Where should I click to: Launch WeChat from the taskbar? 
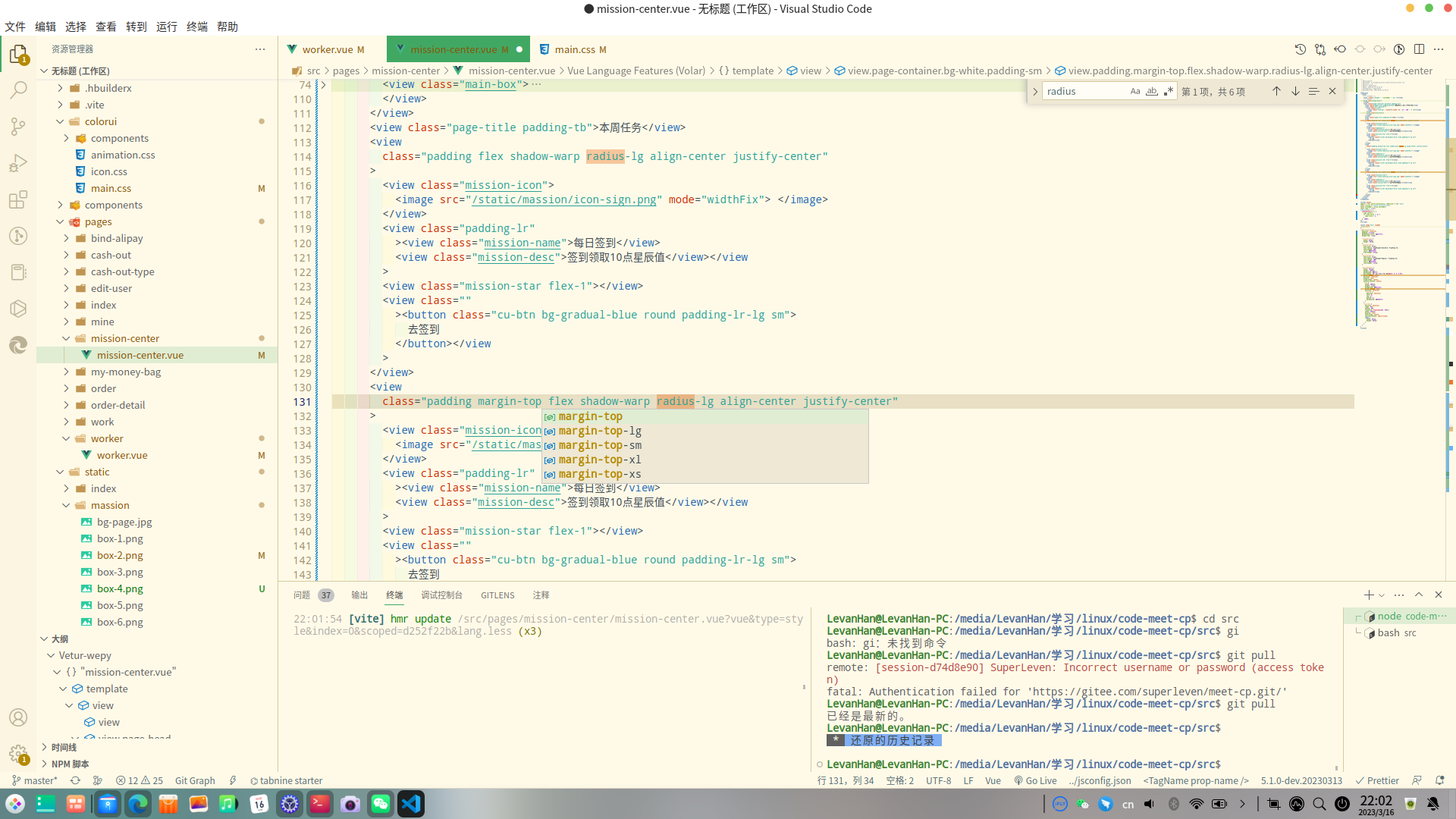coord(380,804)
